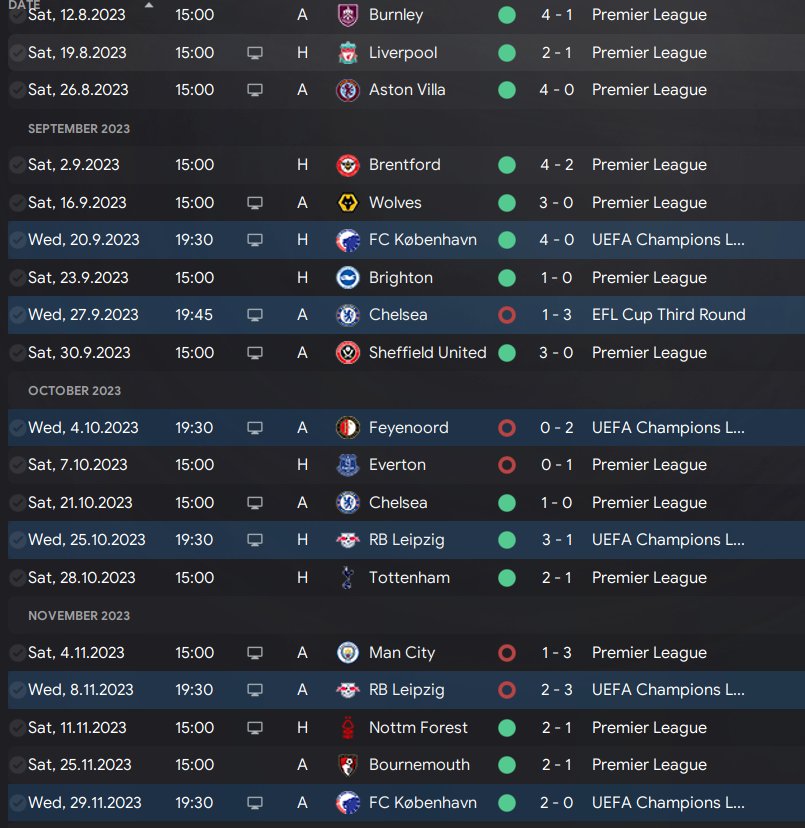Collapse the OCTOBER 2023 section header
Viewport: 805px width, 828px height.
[x=74, y=391]
